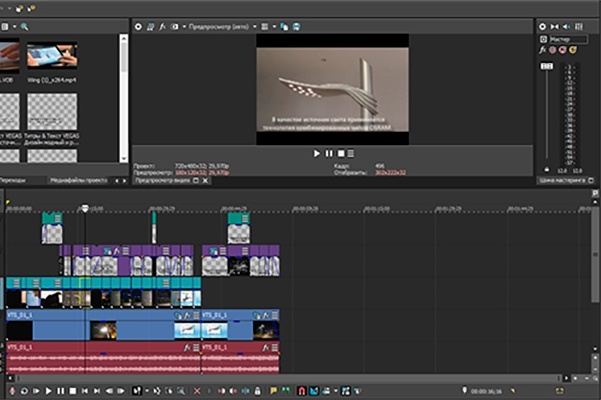Insert a marker with the yellow flag icon
The width and height of the screenshot is (601, 400).
[x=273, y=391]
